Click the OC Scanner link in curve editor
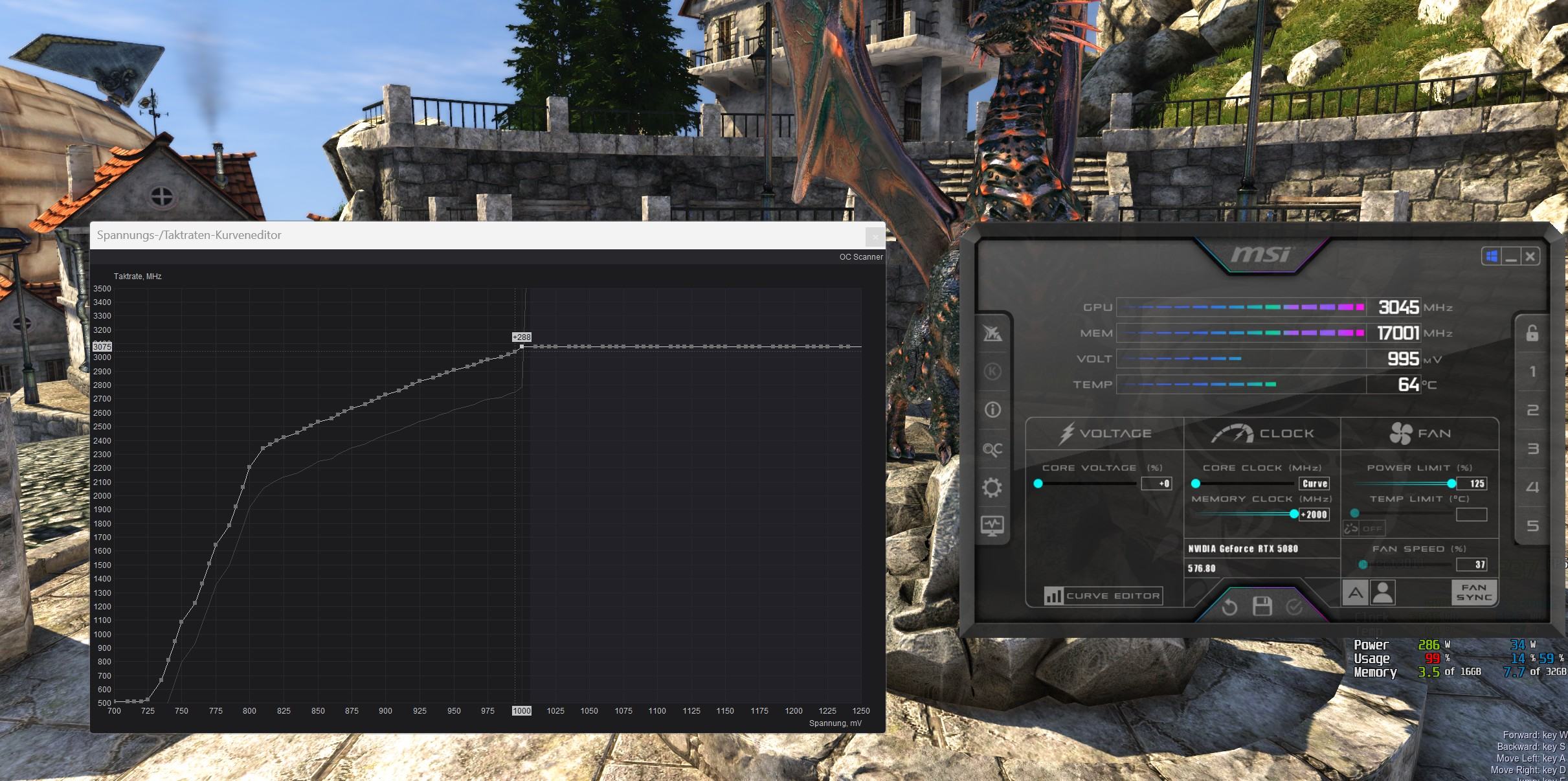 pos(860,257)
